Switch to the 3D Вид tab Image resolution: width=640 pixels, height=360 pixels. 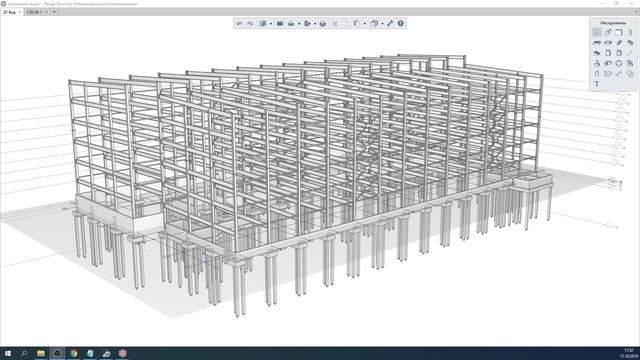coord(9,12)
